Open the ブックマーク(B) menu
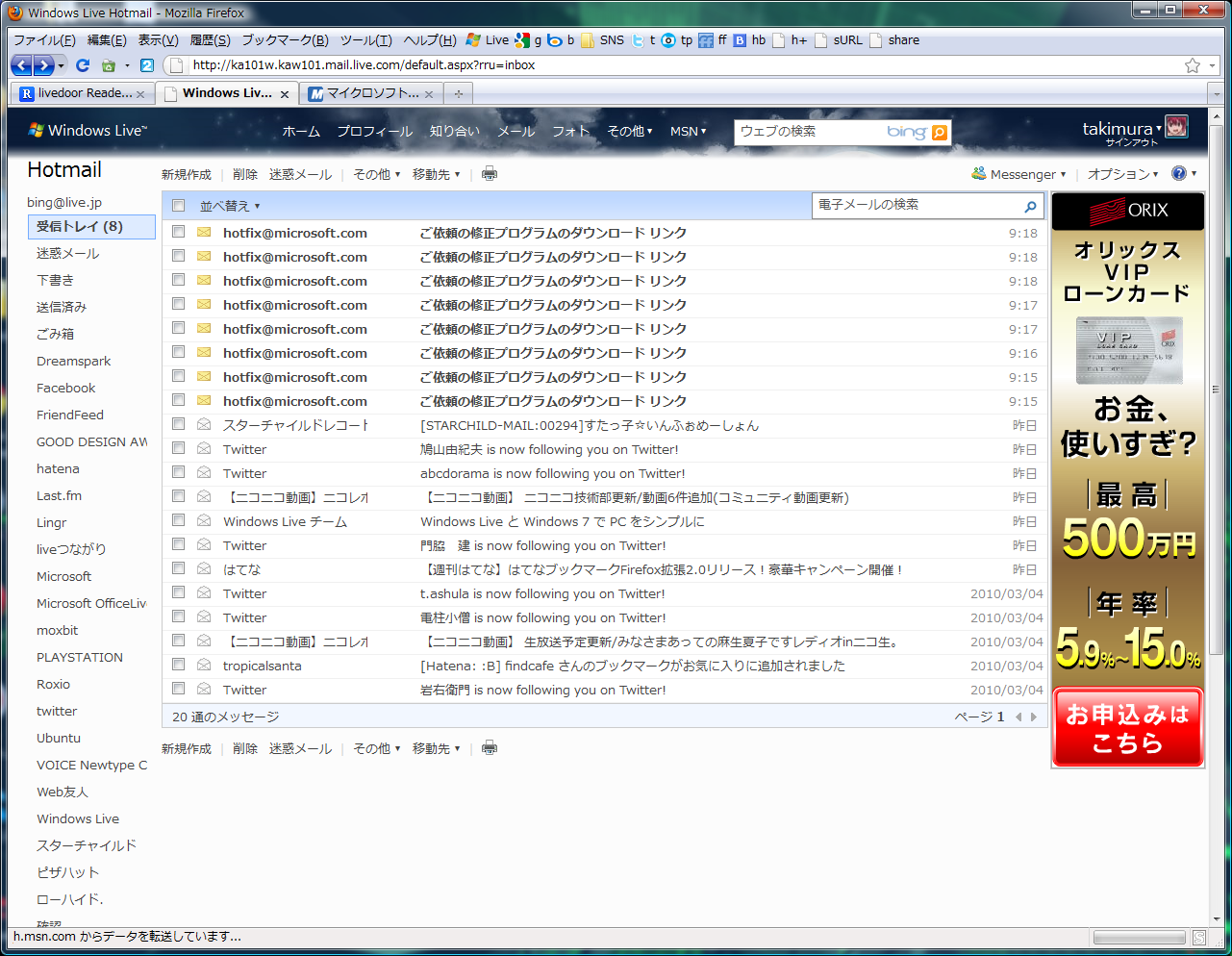 [x=285, y=40]
